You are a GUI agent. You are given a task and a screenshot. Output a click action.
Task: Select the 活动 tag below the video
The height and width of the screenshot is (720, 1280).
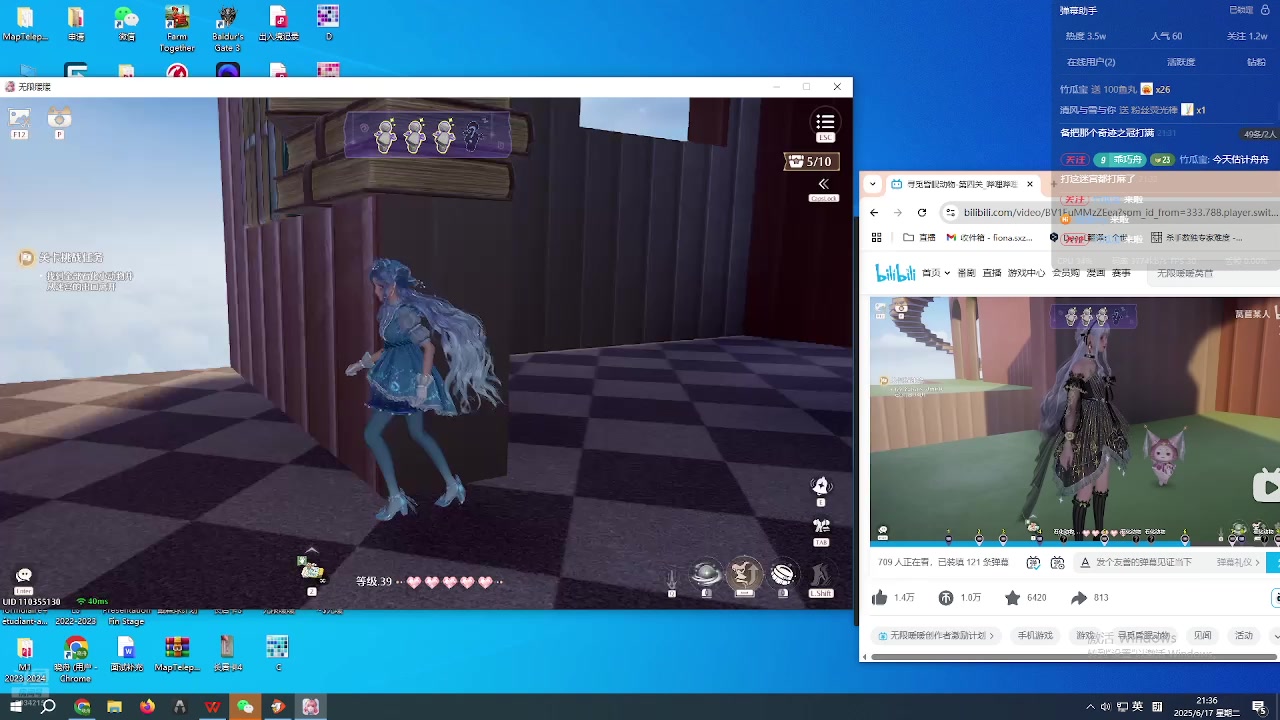click(1243, 636)
